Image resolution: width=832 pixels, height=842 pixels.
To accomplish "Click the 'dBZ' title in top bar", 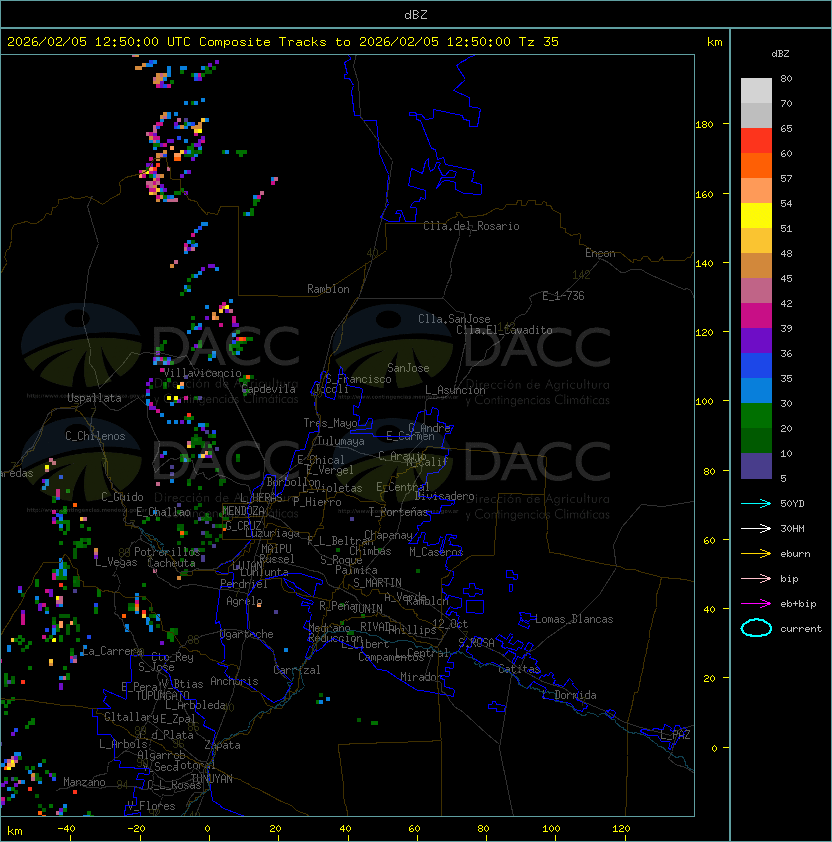I will pos(416,15).
